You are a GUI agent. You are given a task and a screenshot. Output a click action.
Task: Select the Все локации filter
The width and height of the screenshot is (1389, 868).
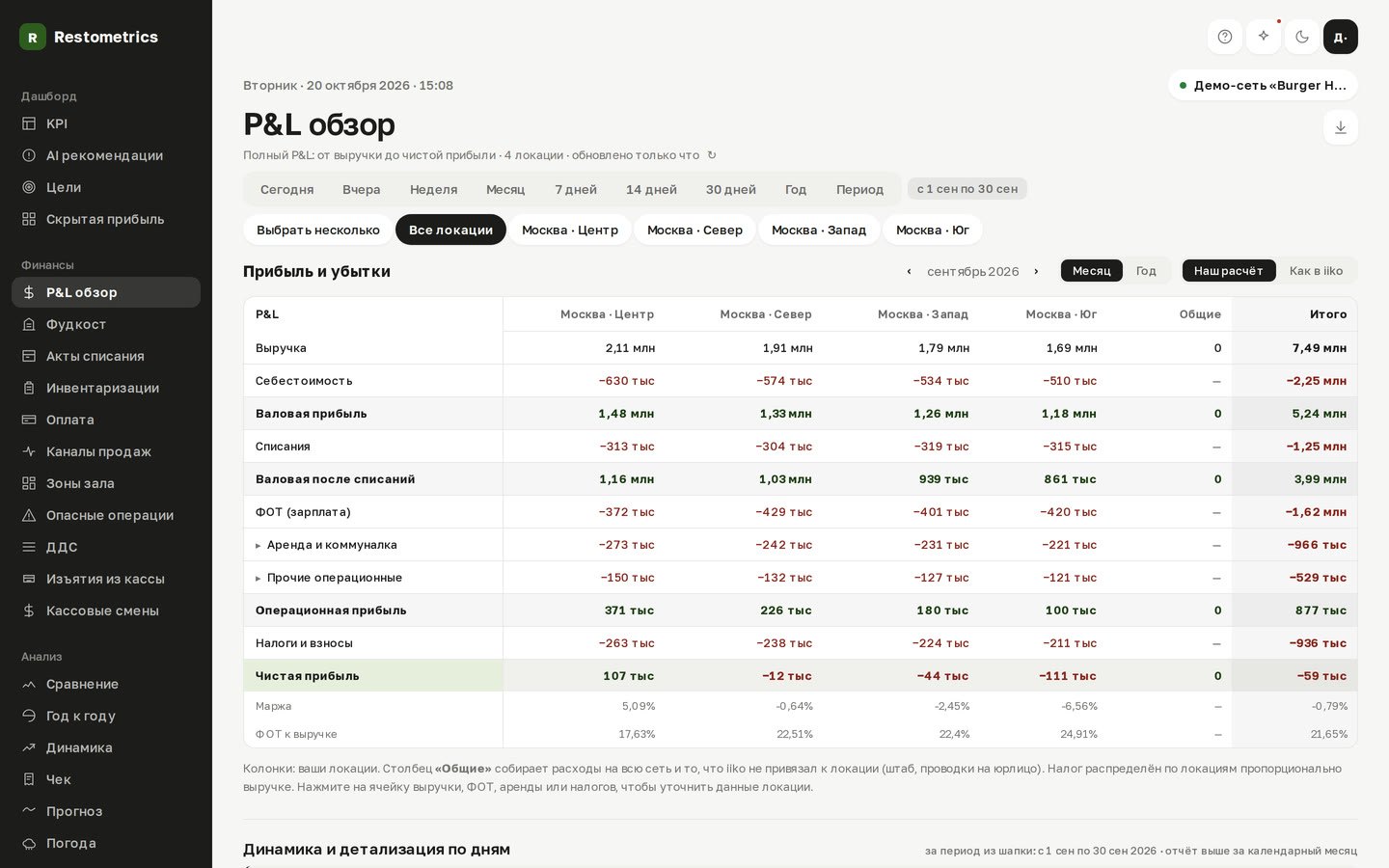450,230
